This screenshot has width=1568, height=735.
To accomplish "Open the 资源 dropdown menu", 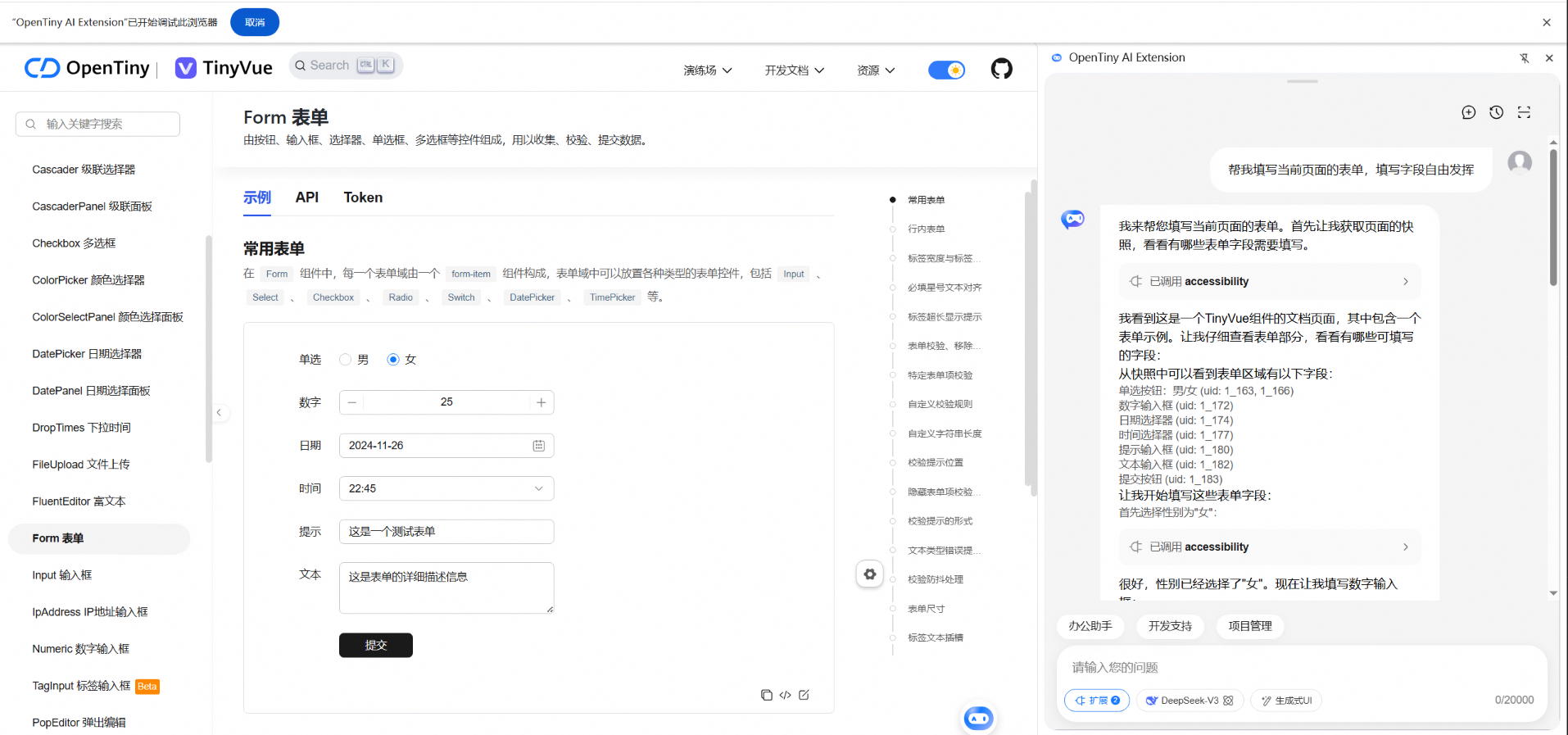I will (x=876, y=70).
